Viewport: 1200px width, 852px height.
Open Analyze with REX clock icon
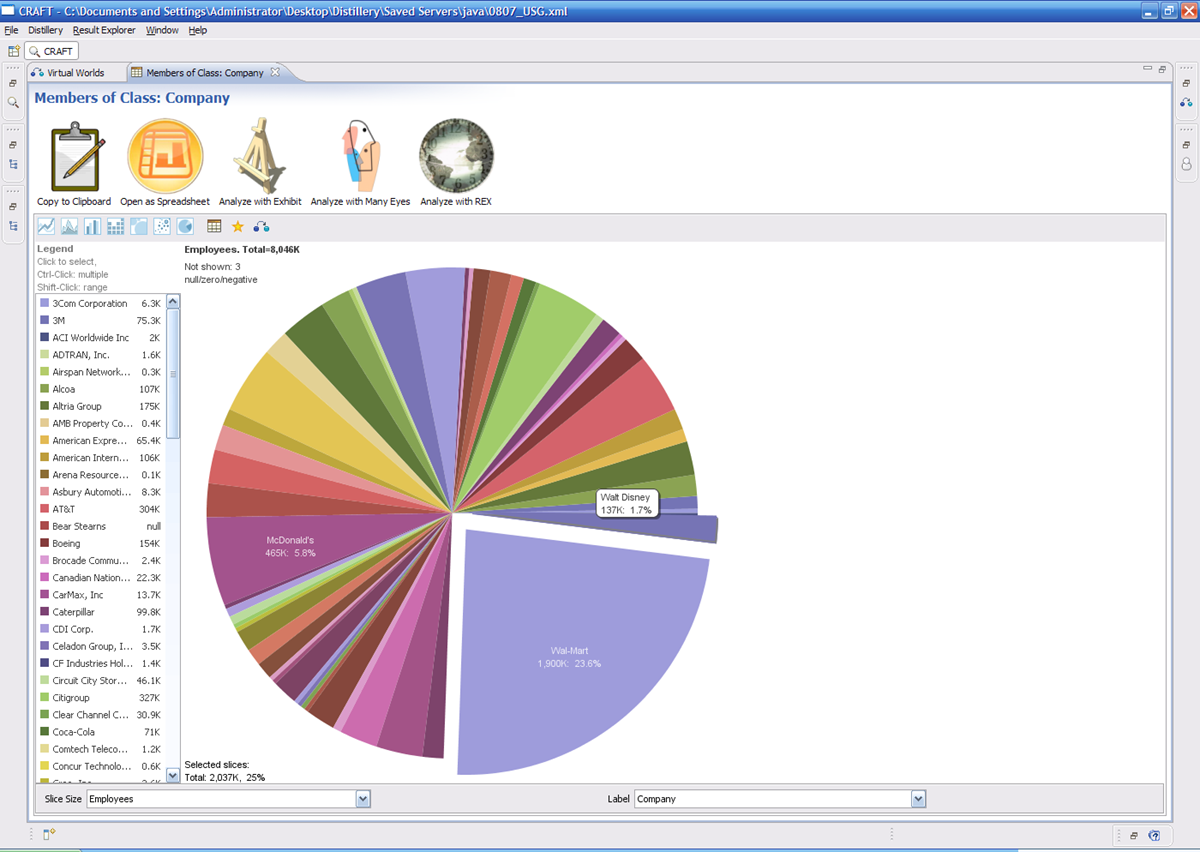tap(456, 155)
